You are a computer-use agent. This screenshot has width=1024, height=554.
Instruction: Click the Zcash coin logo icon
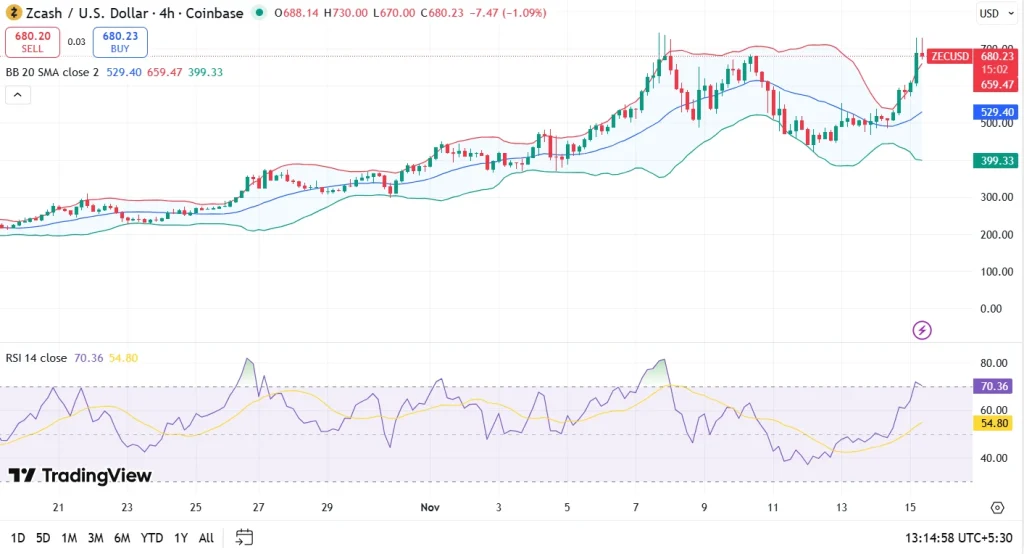(x=12, y=13)
